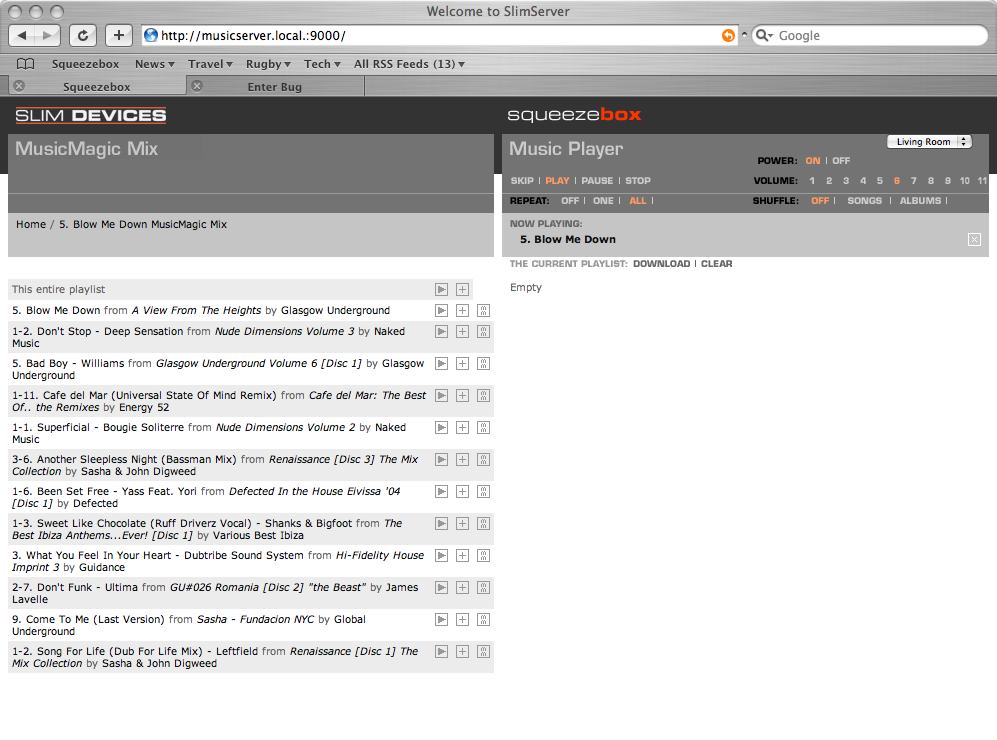Set volume to level 8
This screenshot has height=740, width=997.
pyautogui.click(x=930, y=181)
